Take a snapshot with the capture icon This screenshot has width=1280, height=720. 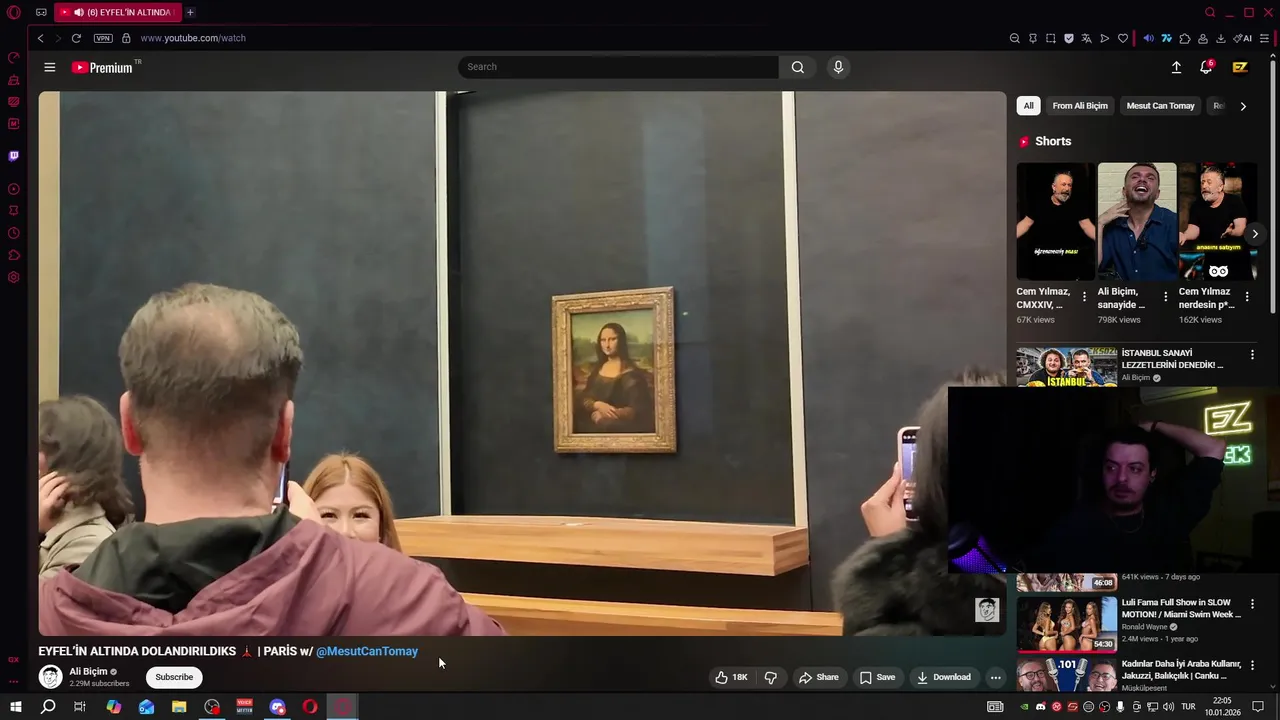[x=1051, y=38]
